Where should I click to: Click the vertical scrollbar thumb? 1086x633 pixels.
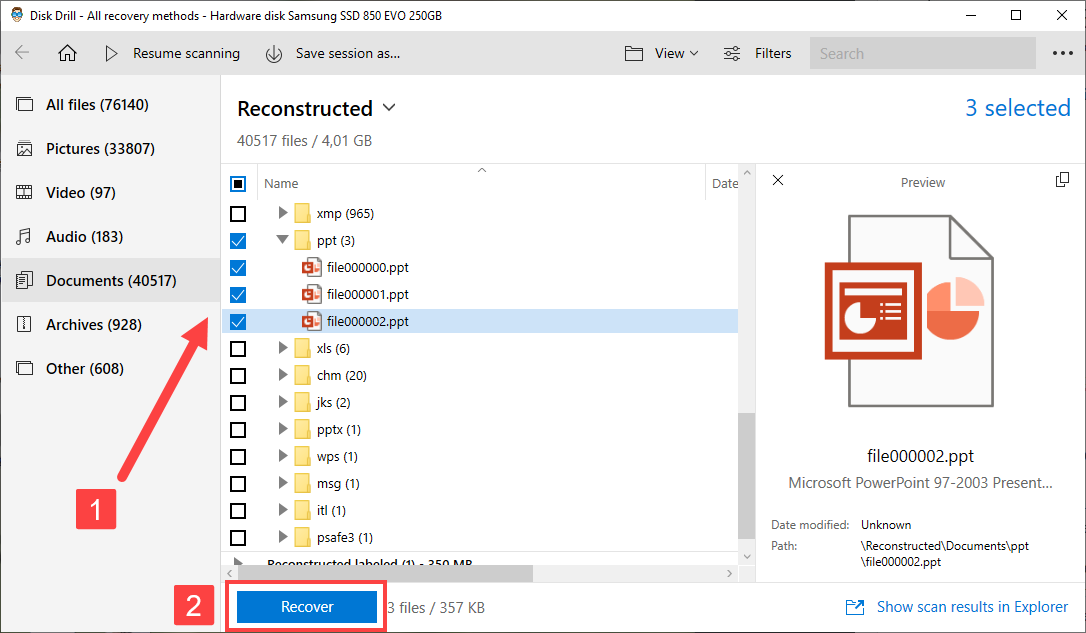[746, 476]
